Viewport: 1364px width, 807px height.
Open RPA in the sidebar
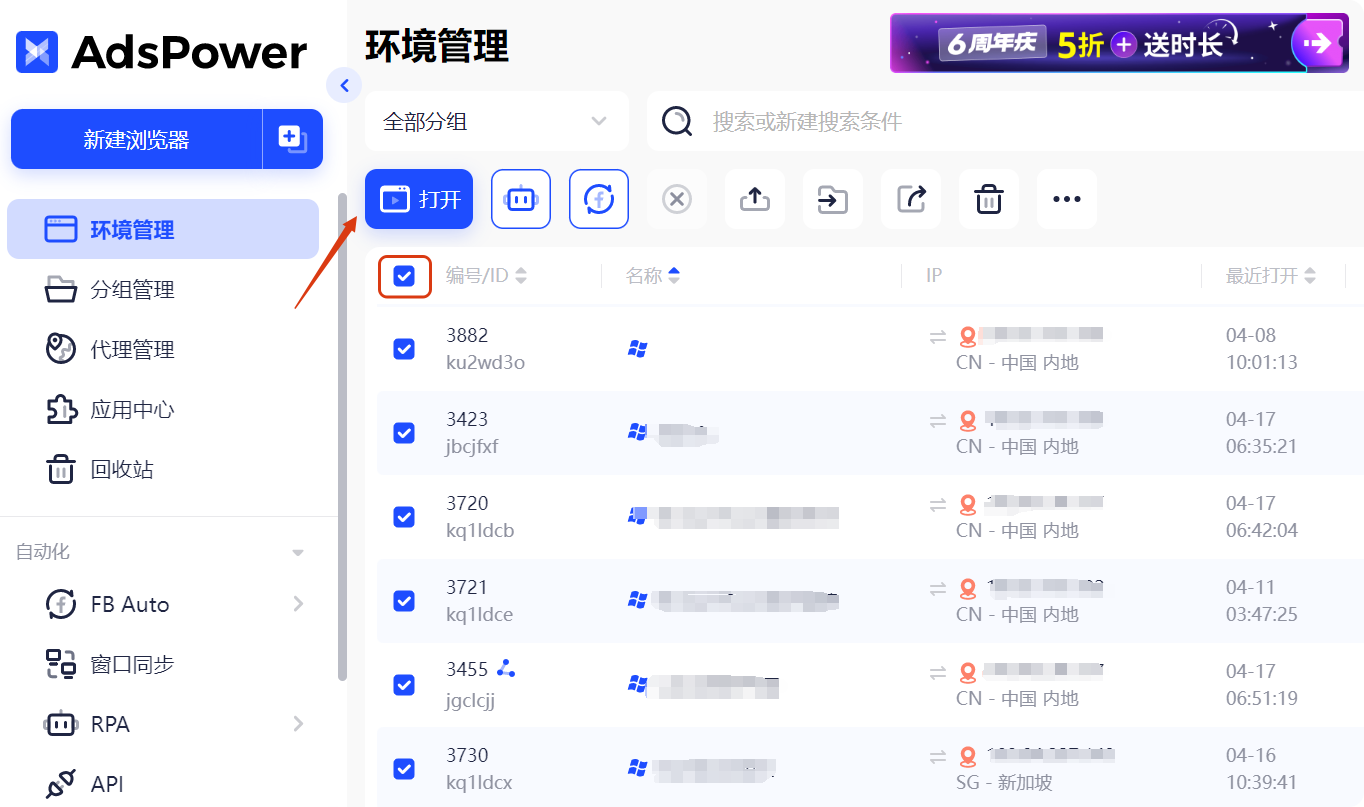pyautogui.click(x=163, y=724)
